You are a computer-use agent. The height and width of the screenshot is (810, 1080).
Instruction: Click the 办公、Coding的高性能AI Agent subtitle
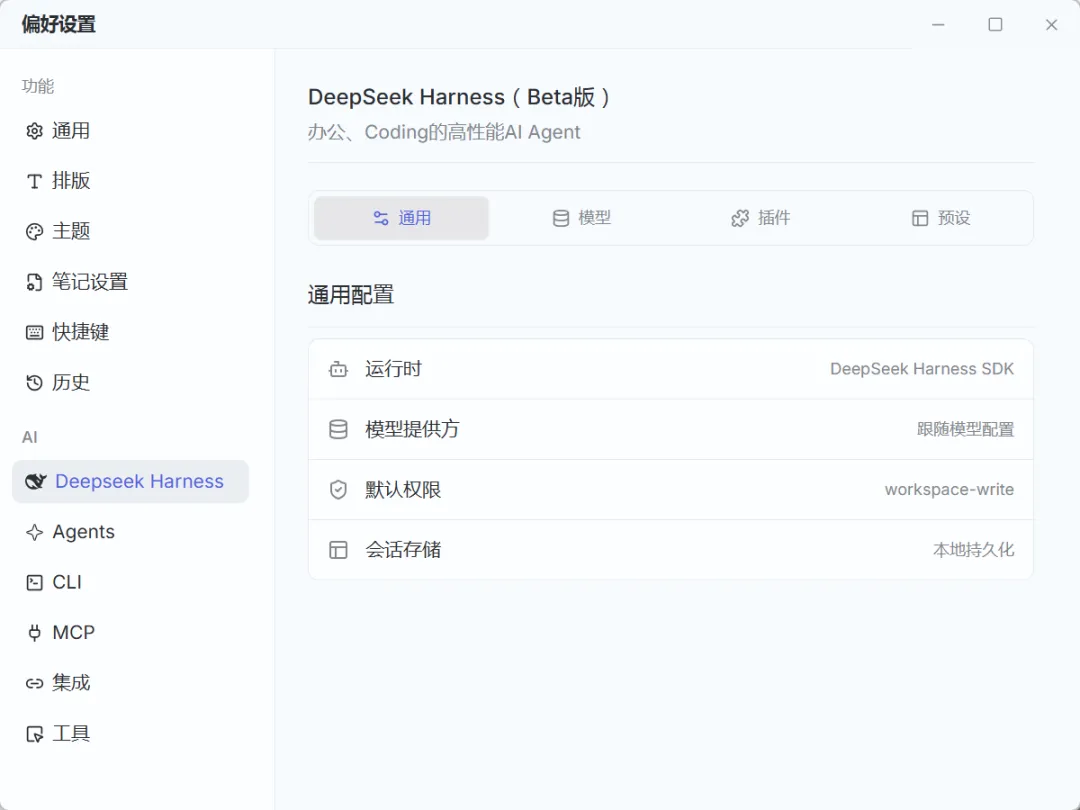point(444,132)
